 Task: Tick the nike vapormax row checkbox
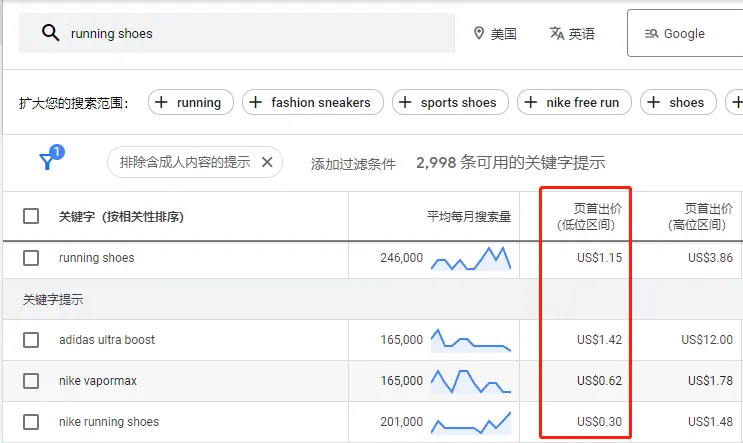31,381
